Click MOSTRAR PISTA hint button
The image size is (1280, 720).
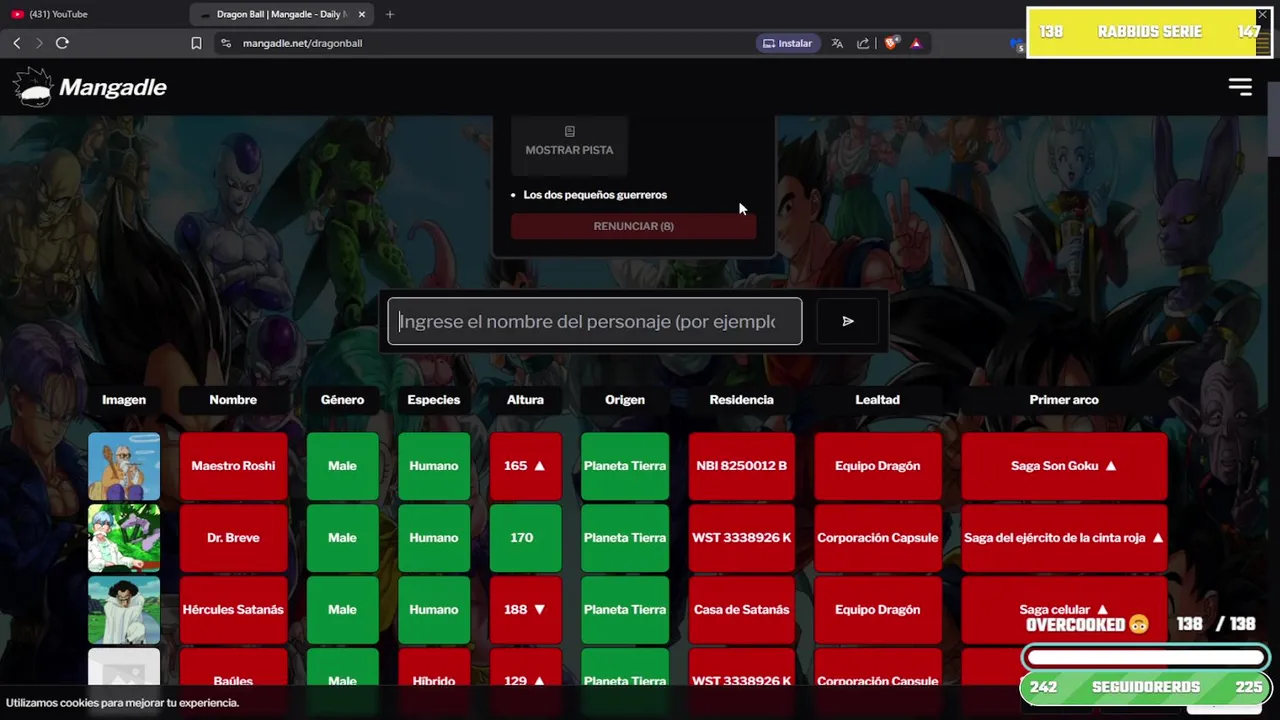pos(569,141)
